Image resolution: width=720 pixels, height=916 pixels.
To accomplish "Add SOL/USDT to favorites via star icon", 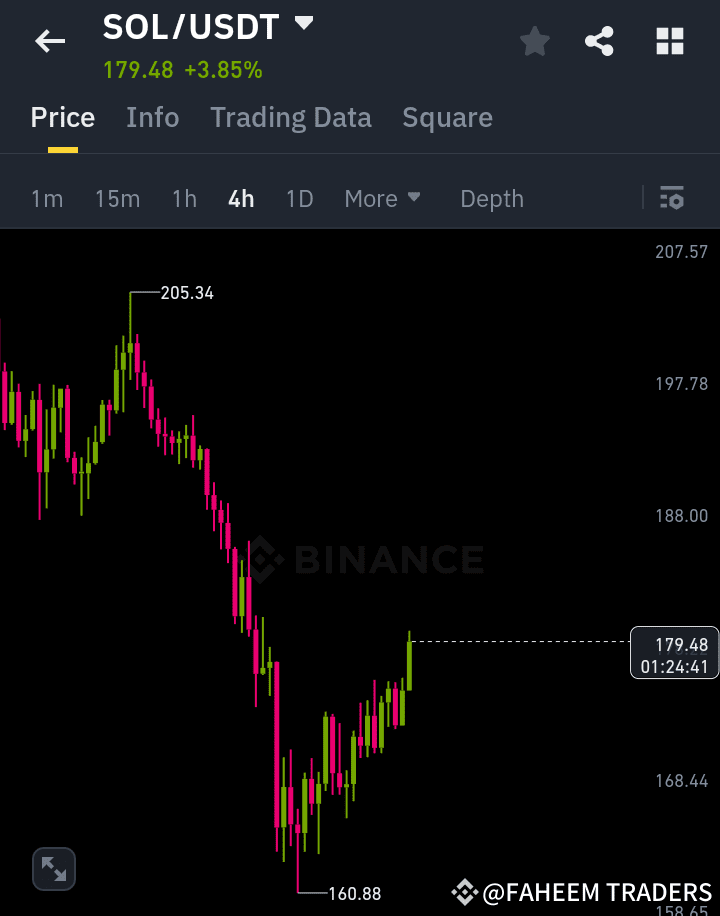I will point(534,41).
